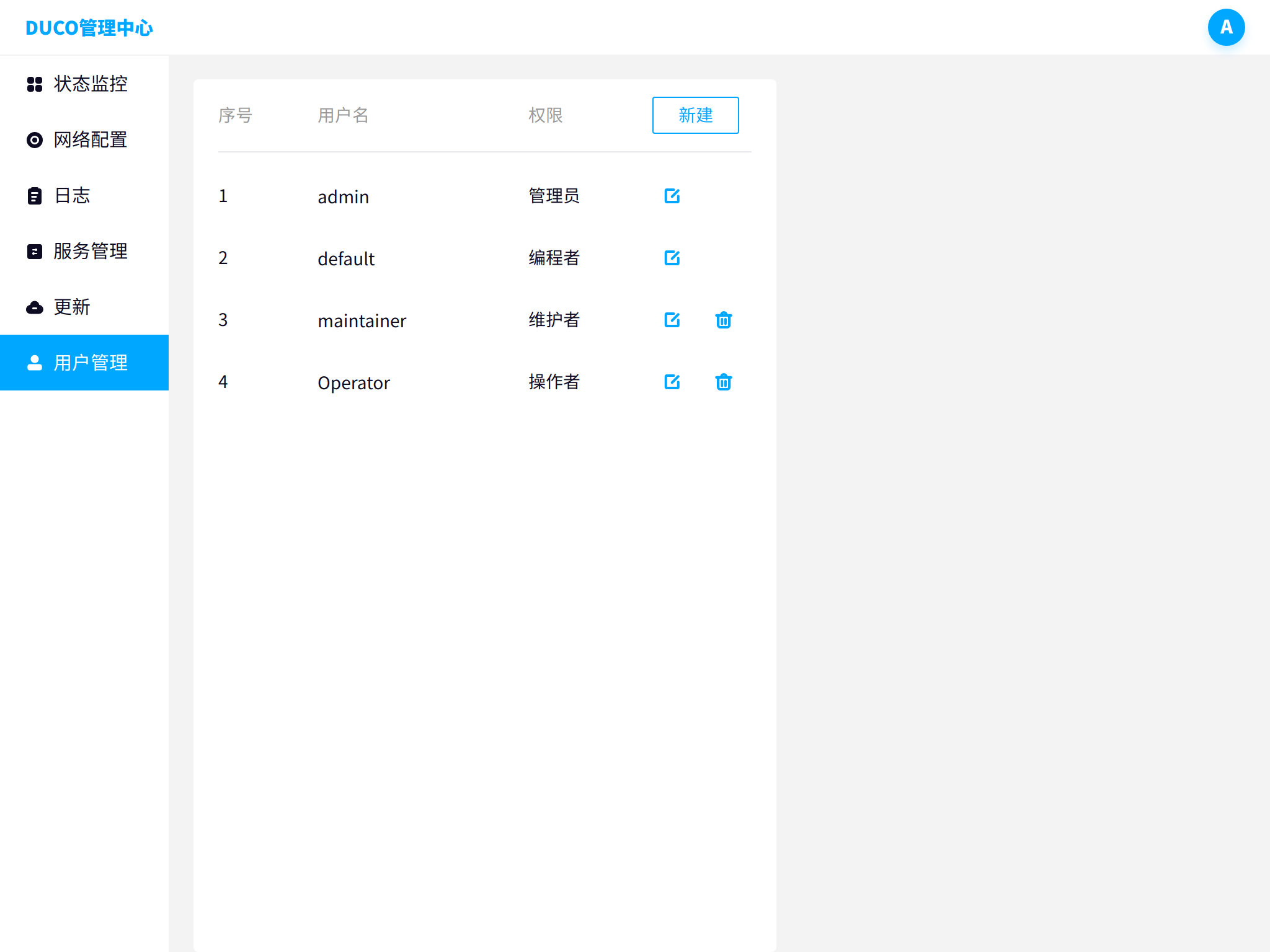This screenshot has height=952, width=1270.
Task: Click the 用户名 column header
Action: 343,115
